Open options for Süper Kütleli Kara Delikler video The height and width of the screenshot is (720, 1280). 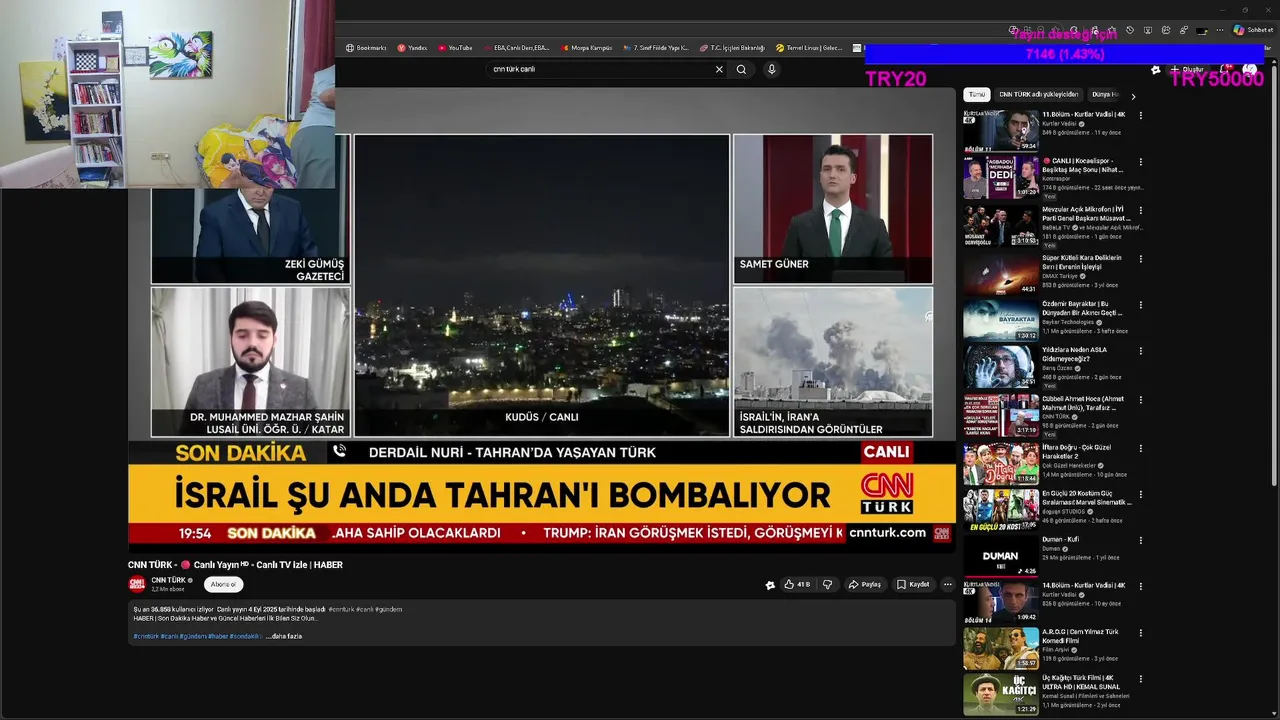pos(1141,258)
